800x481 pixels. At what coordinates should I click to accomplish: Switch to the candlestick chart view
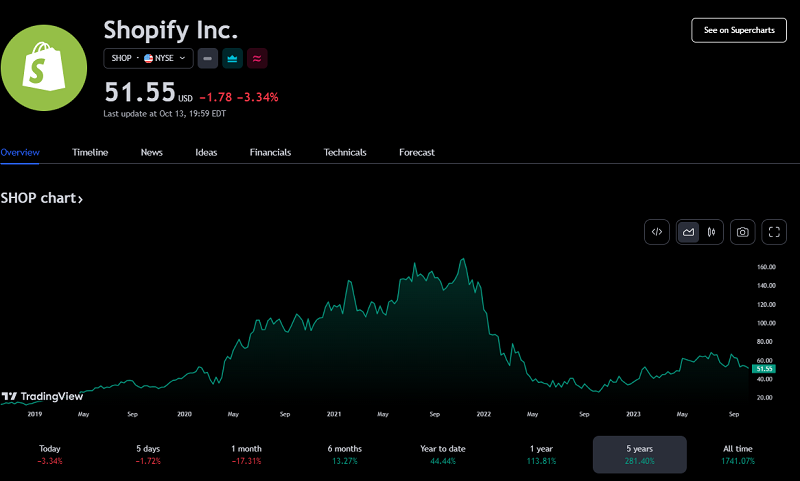tap(711, 232)
